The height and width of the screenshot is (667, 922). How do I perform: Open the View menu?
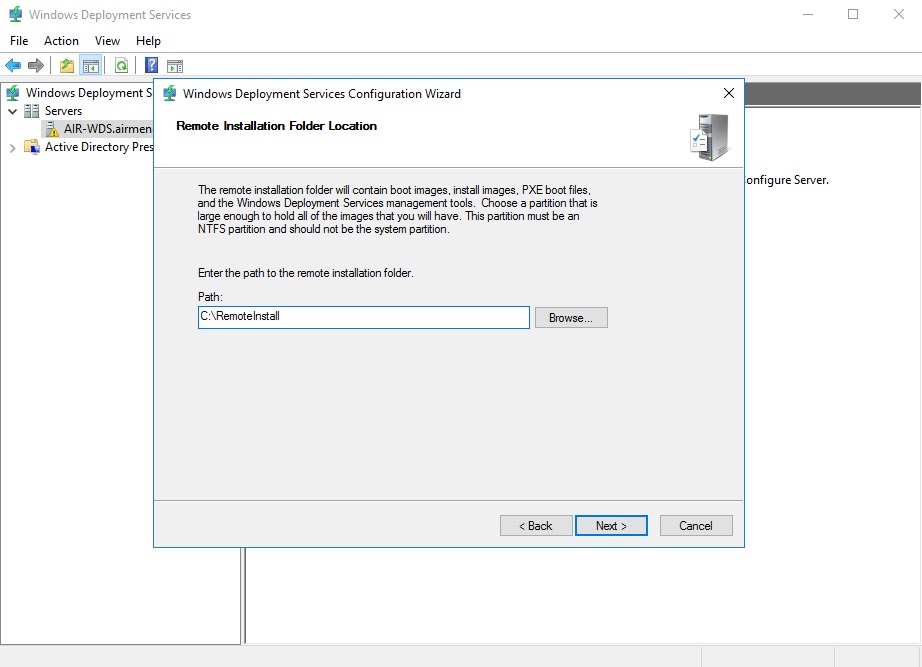tap(107, 41)
